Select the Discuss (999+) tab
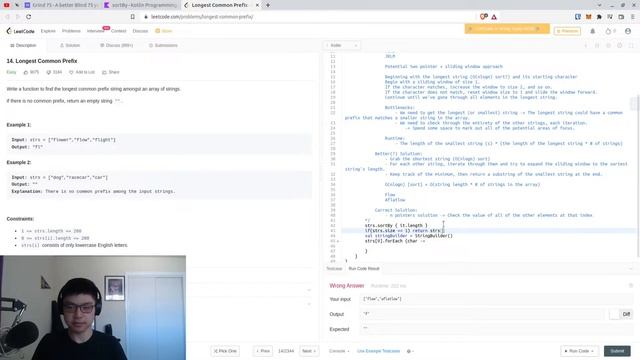This screenshot has height=360, width=640. pyautogui.click(x=117, y=45)
